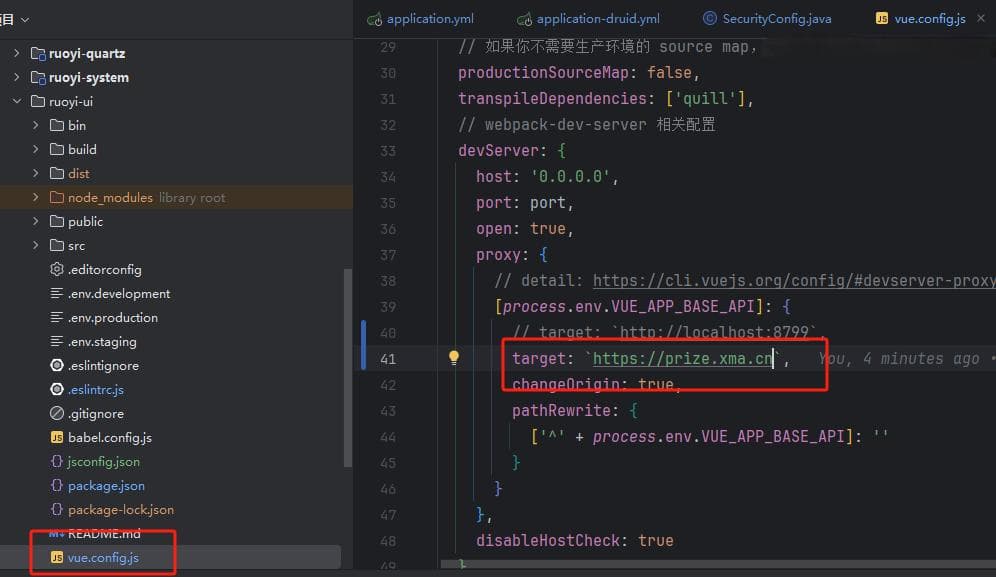Select the .env.staging file

pos(102,341)
